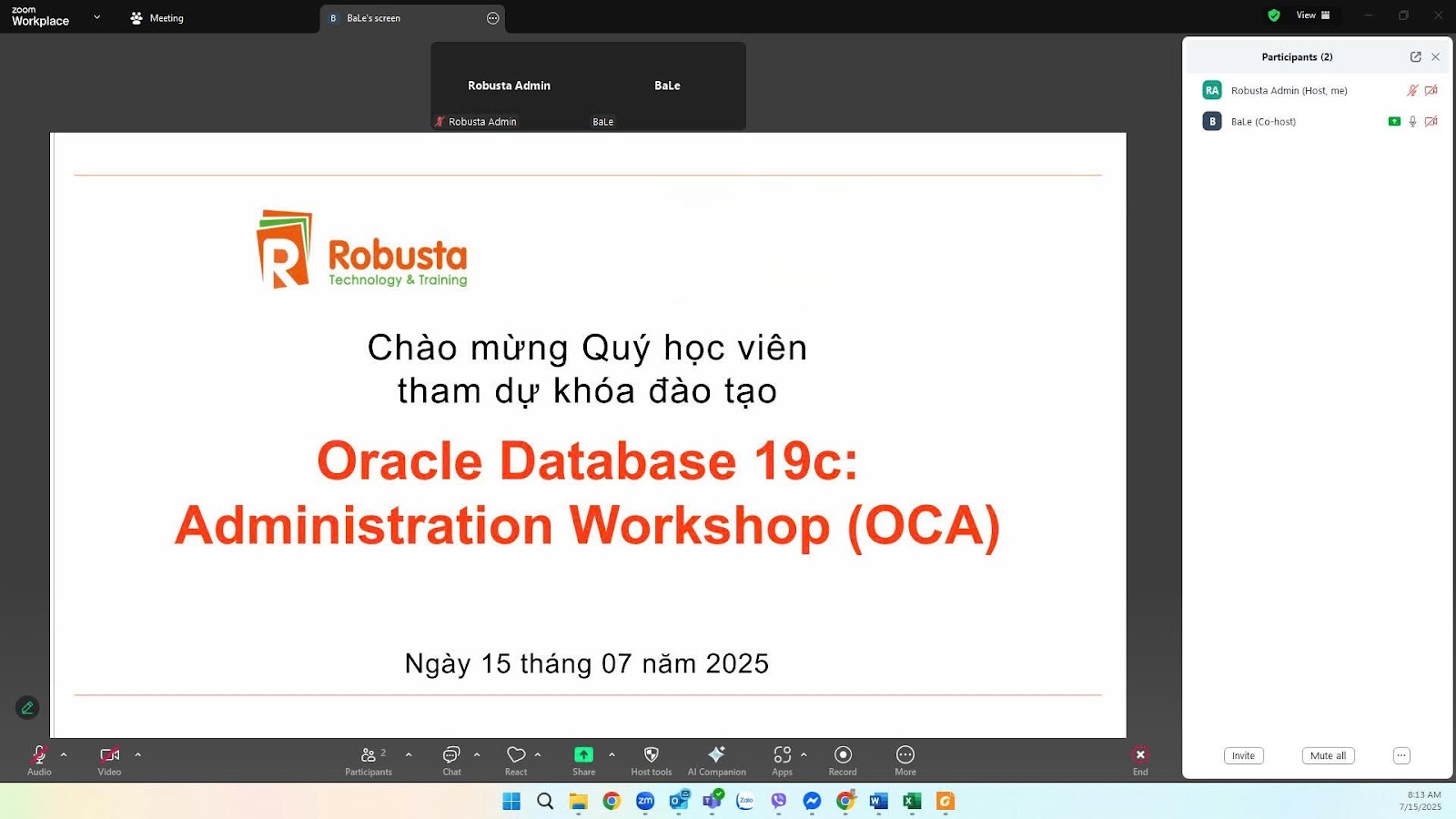Click BaLe video thumbnail
The image size is (1456, 819).
pyautogui.click(x=667, y=86)
